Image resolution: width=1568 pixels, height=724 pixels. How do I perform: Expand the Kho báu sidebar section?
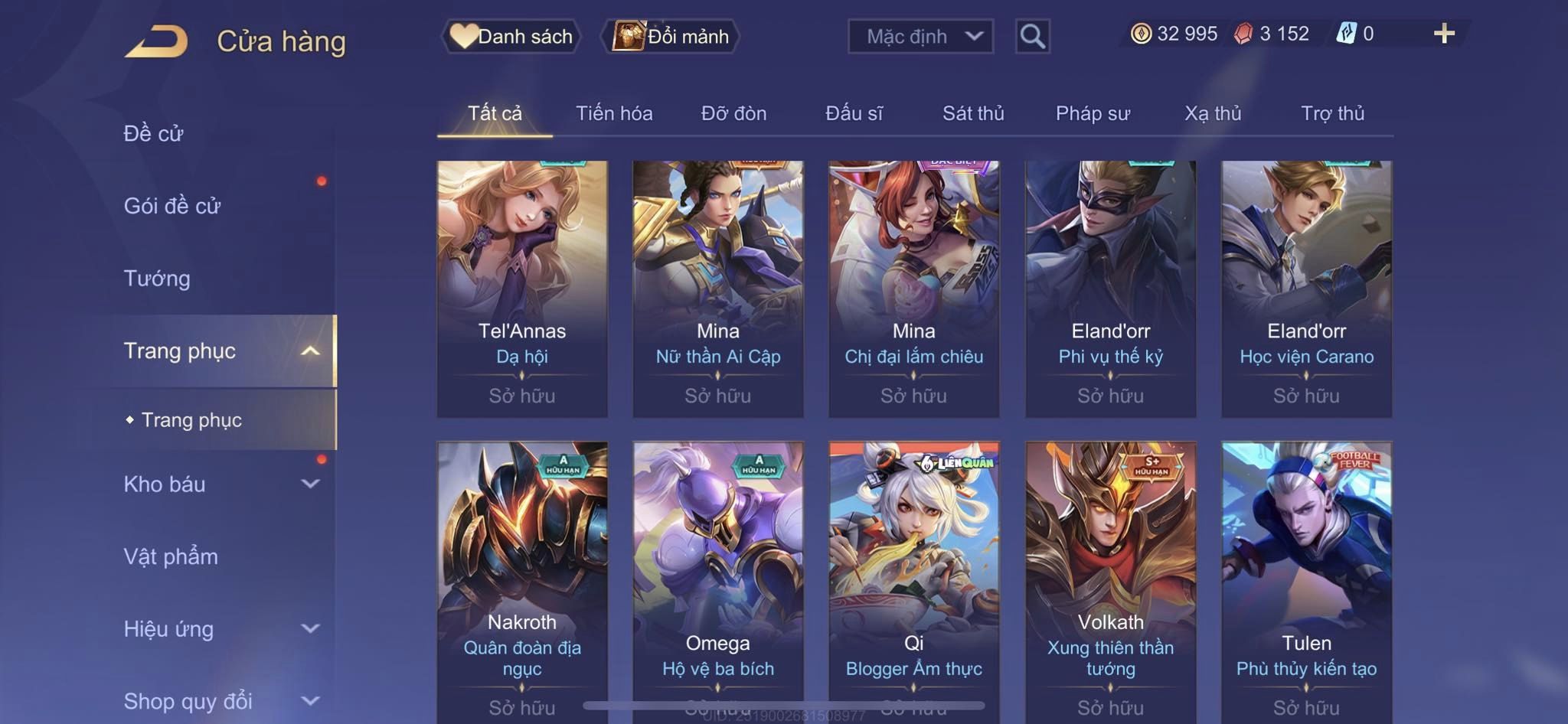(x=310, y=484)
